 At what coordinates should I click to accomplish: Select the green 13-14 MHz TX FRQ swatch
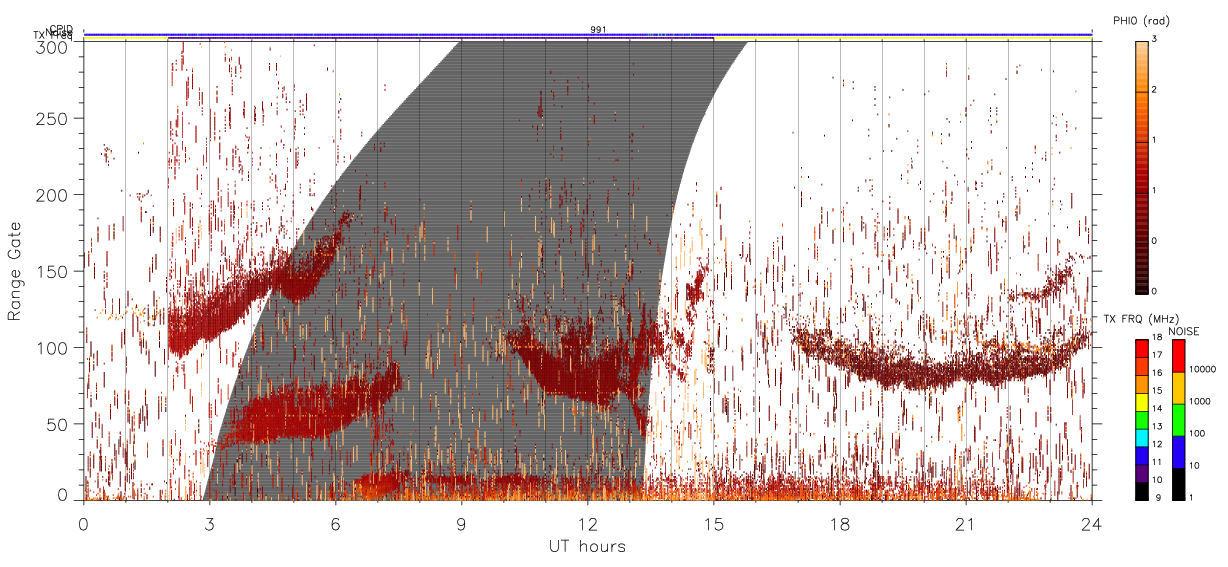[x=1142, y=420]
